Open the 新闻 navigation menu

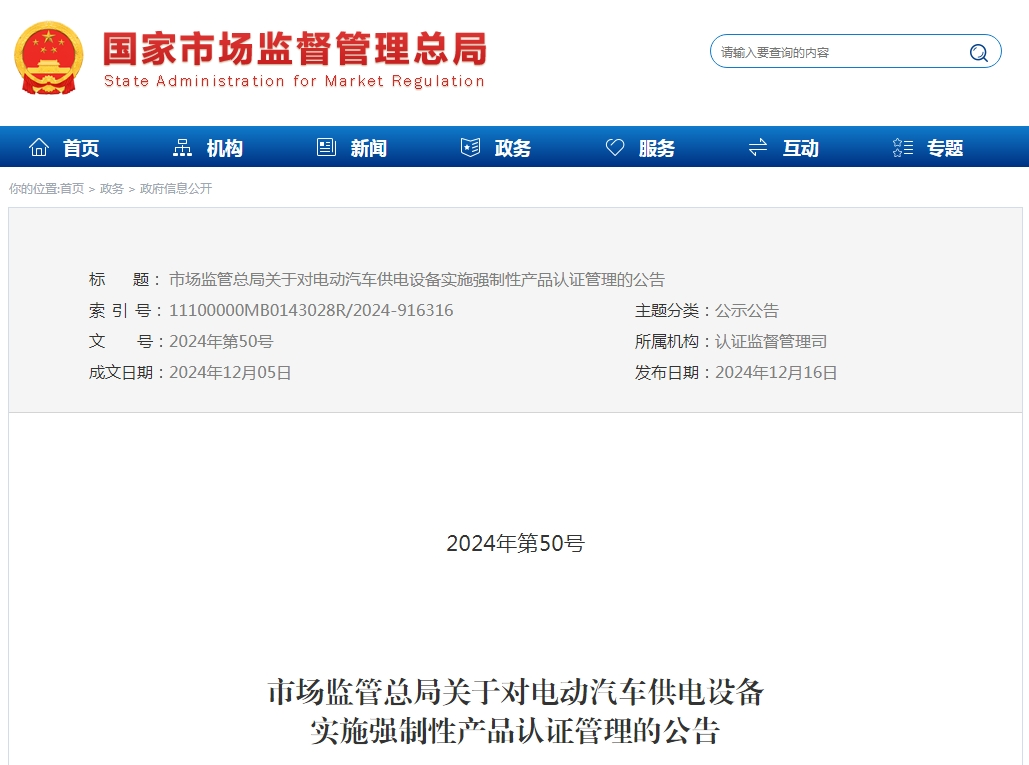pos(368,148)
